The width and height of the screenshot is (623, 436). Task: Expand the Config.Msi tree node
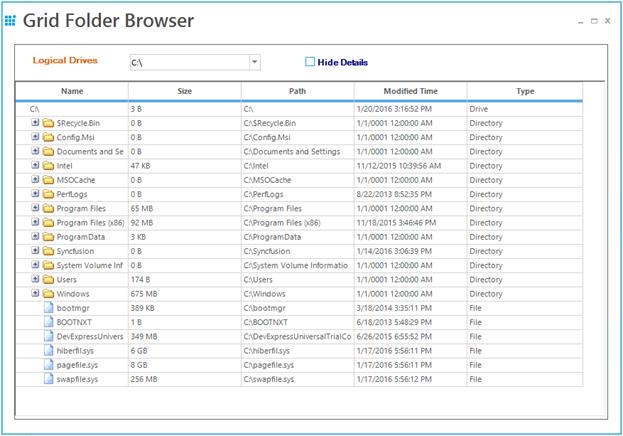click(x=35, y=137)
